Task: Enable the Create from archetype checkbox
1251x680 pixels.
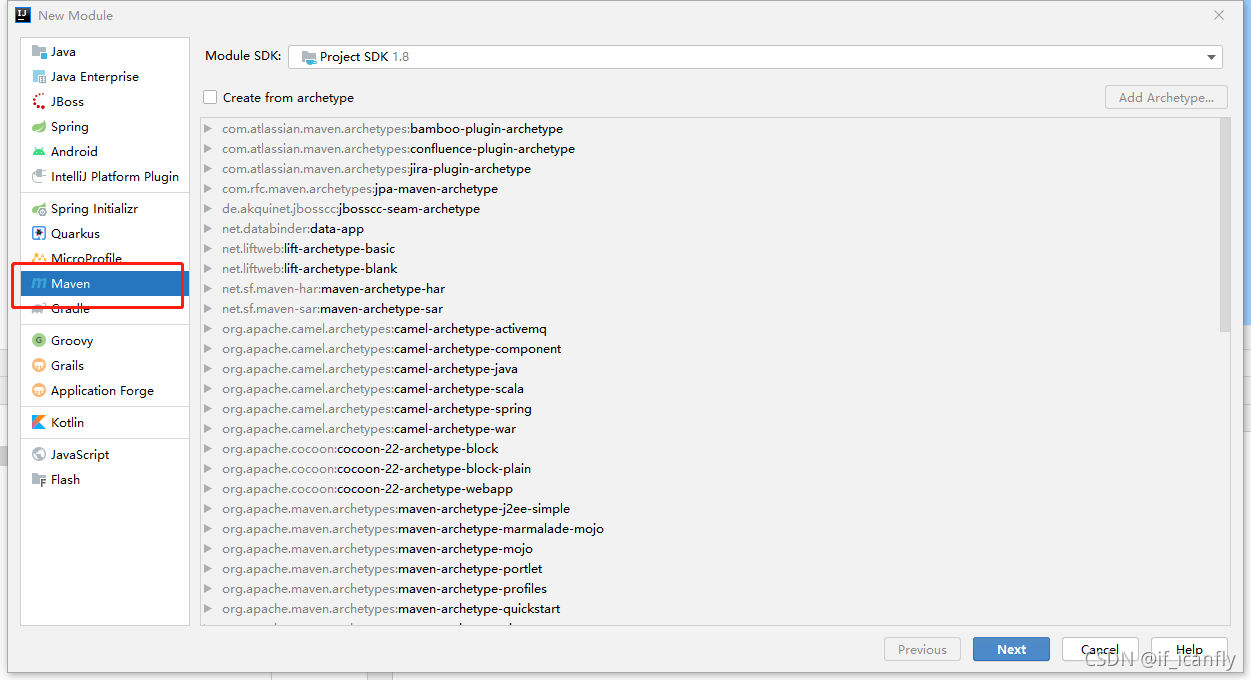Action: tap(210, 97)
